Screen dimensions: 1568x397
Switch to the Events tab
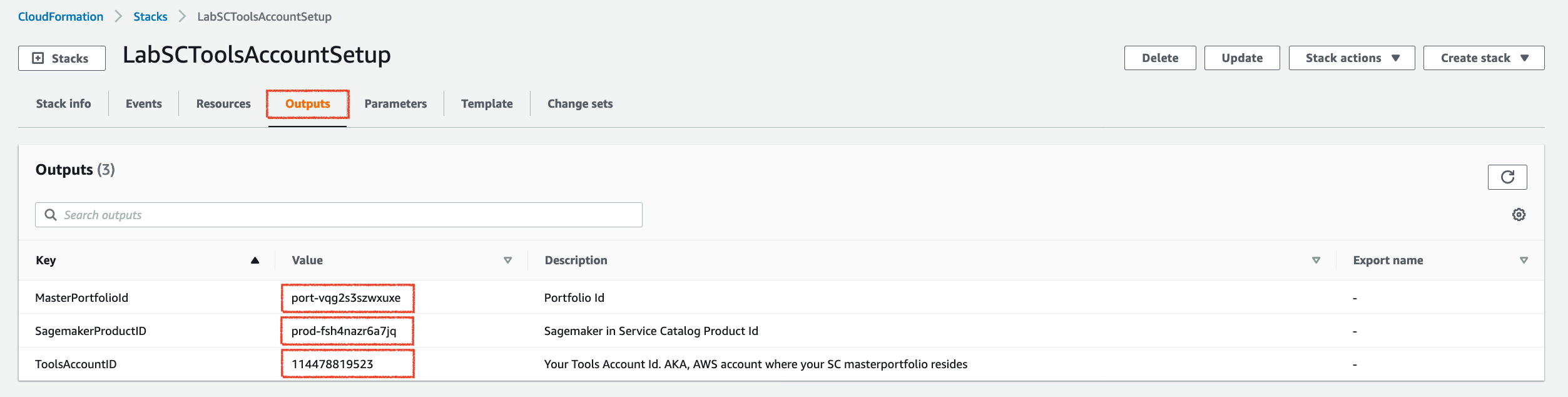[x=144, y=104]
